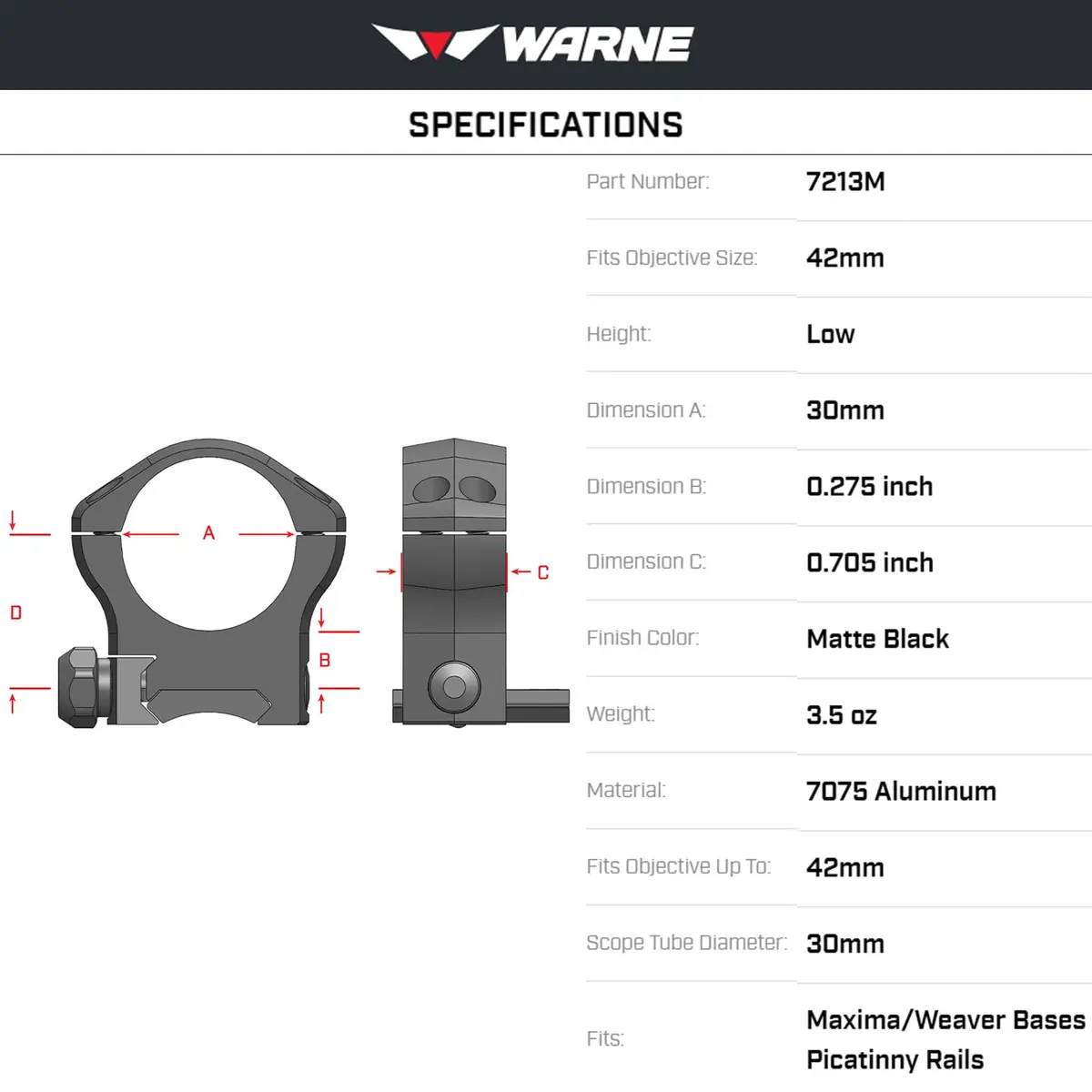The height and width of the screenshot is (1092, 1092).
Task: Click the 'Fits:' label
Action: coord(605,1038)
